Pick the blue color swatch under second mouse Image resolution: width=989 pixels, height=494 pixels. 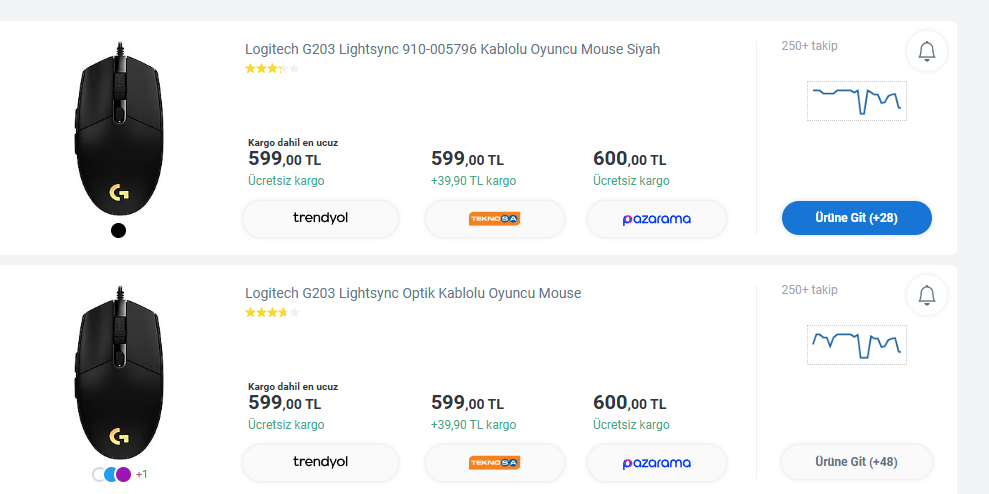(x=111, y=474)
